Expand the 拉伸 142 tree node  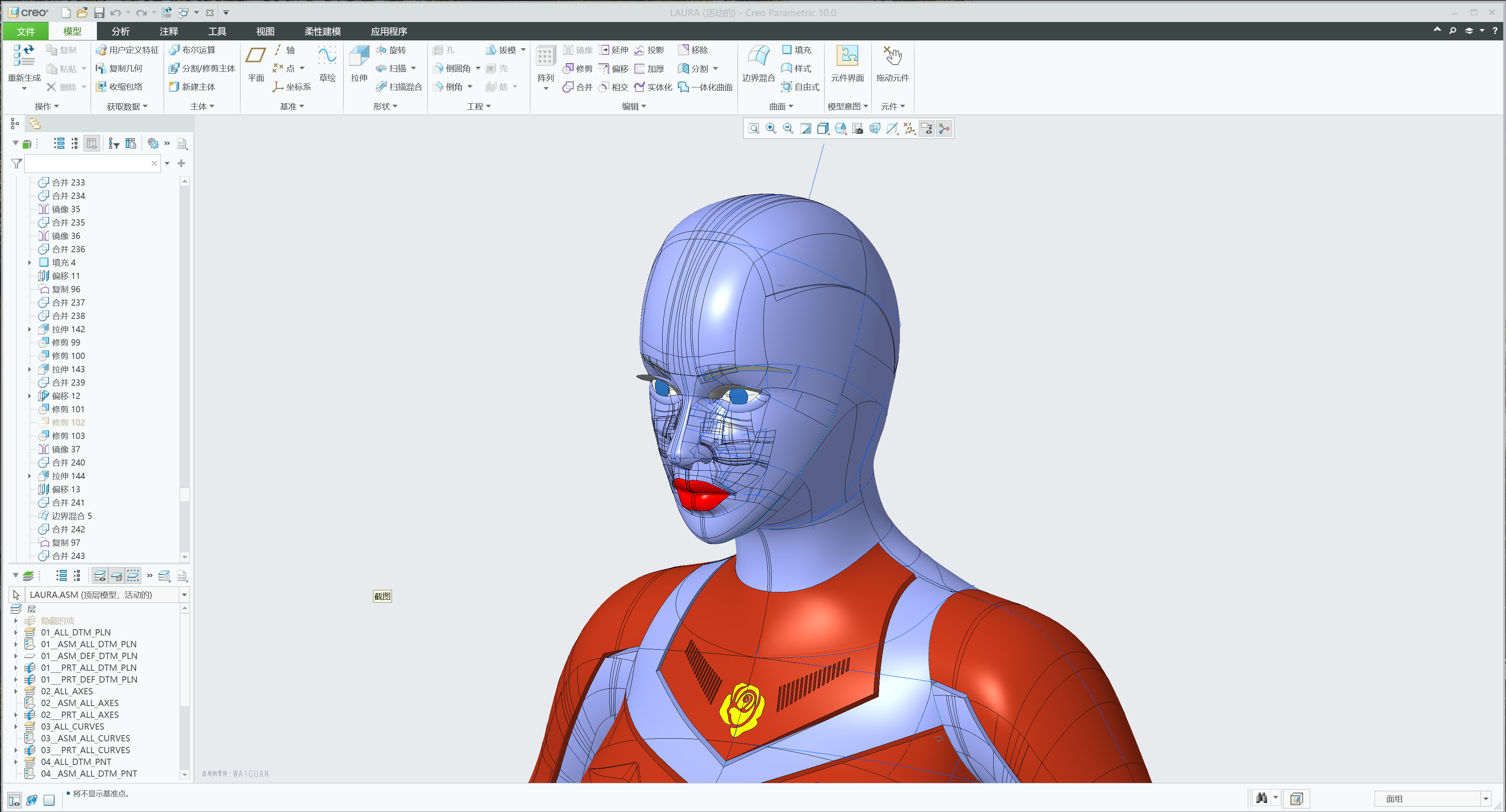point(30,329)
